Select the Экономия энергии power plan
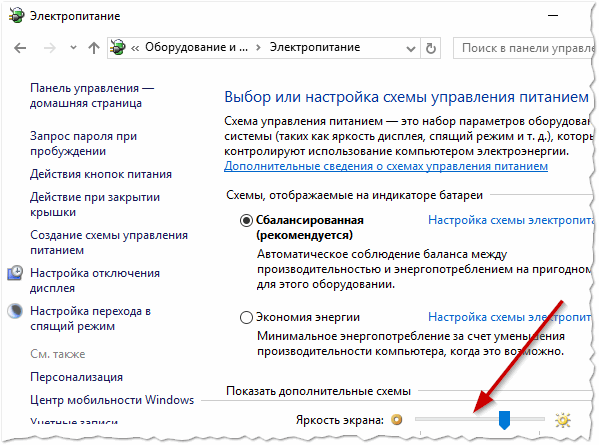599x445 pixels. click(246, 317)
